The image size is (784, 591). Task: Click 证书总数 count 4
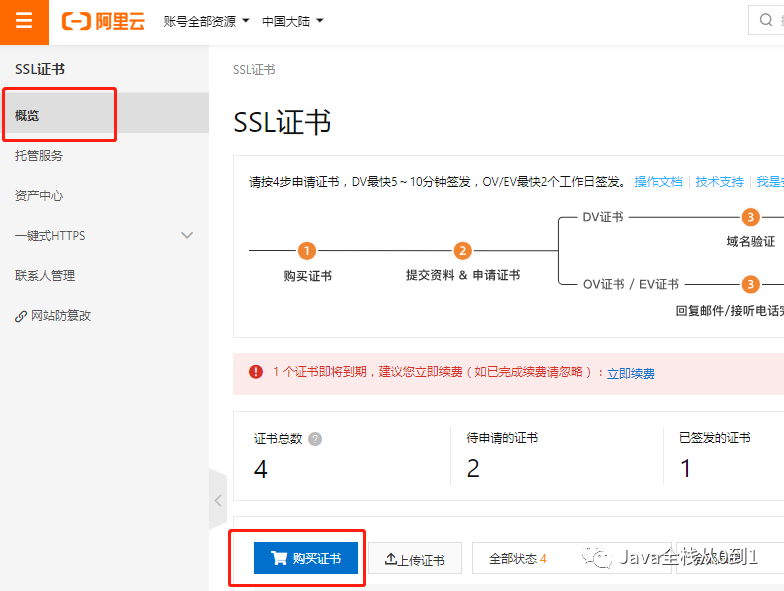coord(260,469)
